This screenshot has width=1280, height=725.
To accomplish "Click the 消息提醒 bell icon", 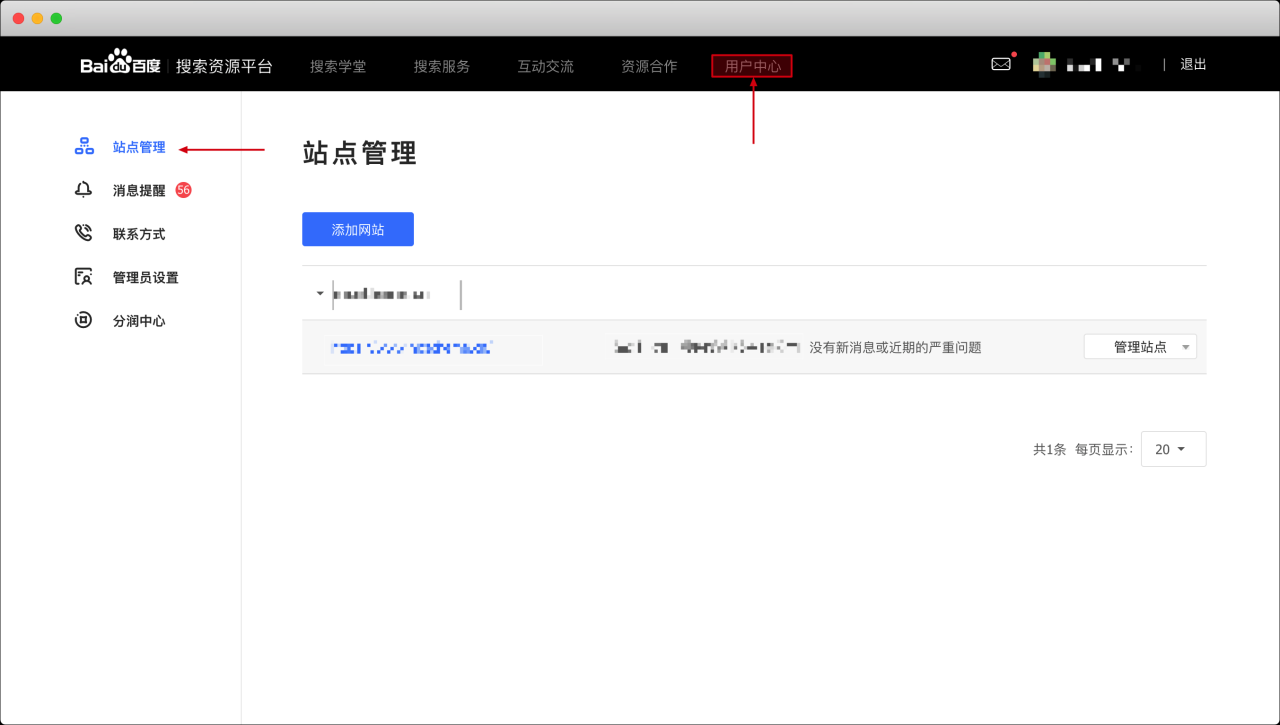I will pyautogui.click(x=84, y=189).
